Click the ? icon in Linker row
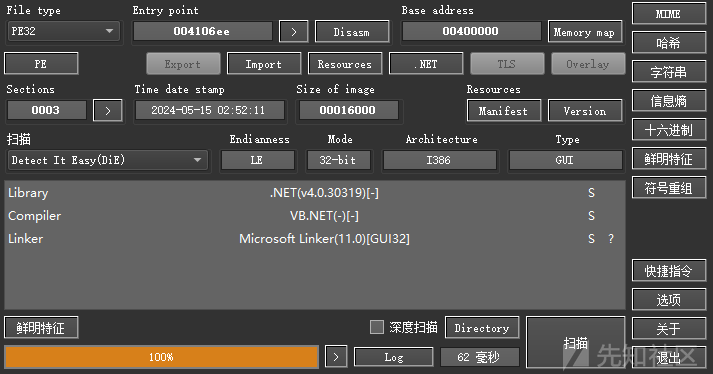 click(611, 239)
